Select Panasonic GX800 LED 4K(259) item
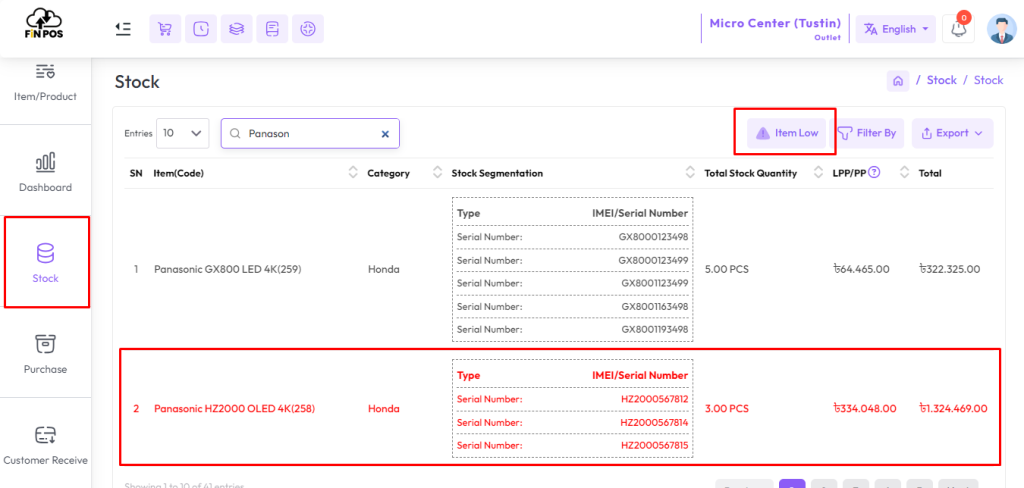This screenshot has width=1024, height=488. click(227, 269)
